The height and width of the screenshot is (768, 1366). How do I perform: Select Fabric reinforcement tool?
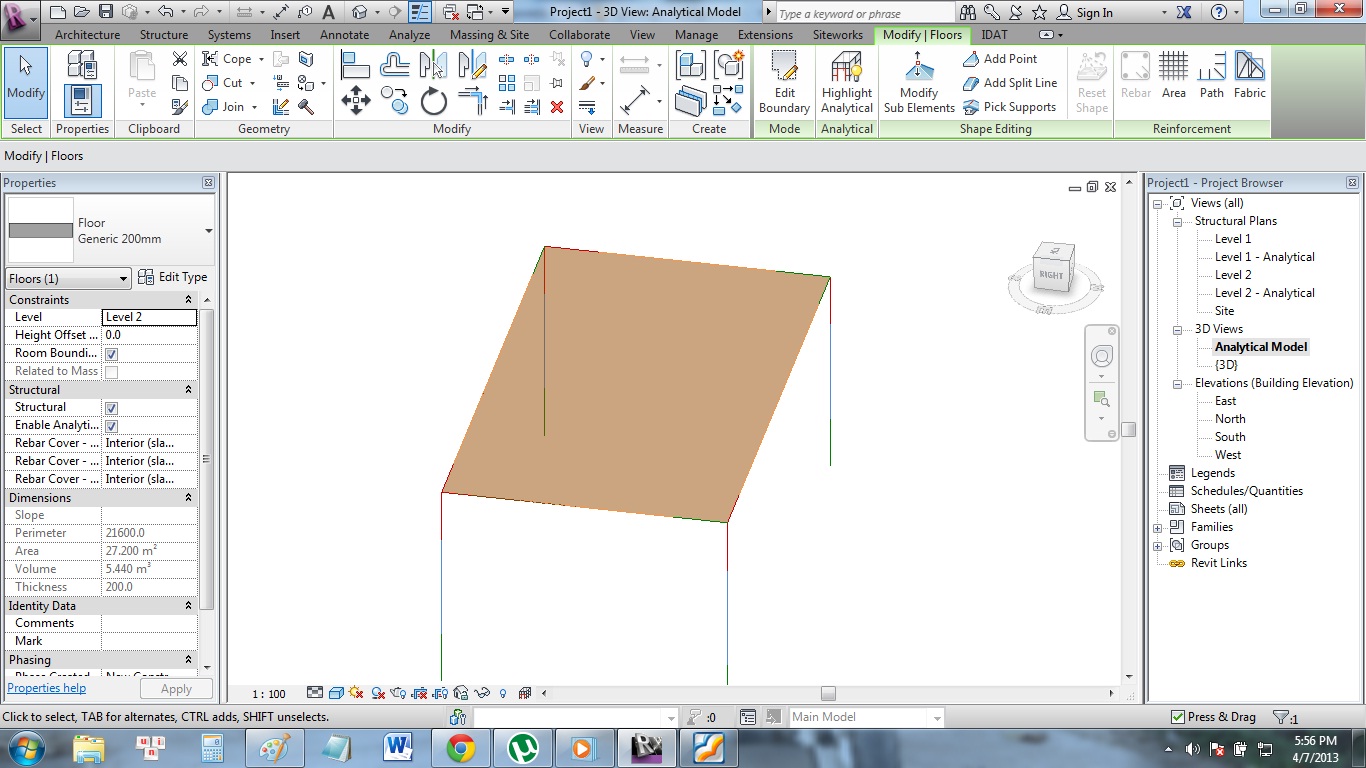point(1250,76)
